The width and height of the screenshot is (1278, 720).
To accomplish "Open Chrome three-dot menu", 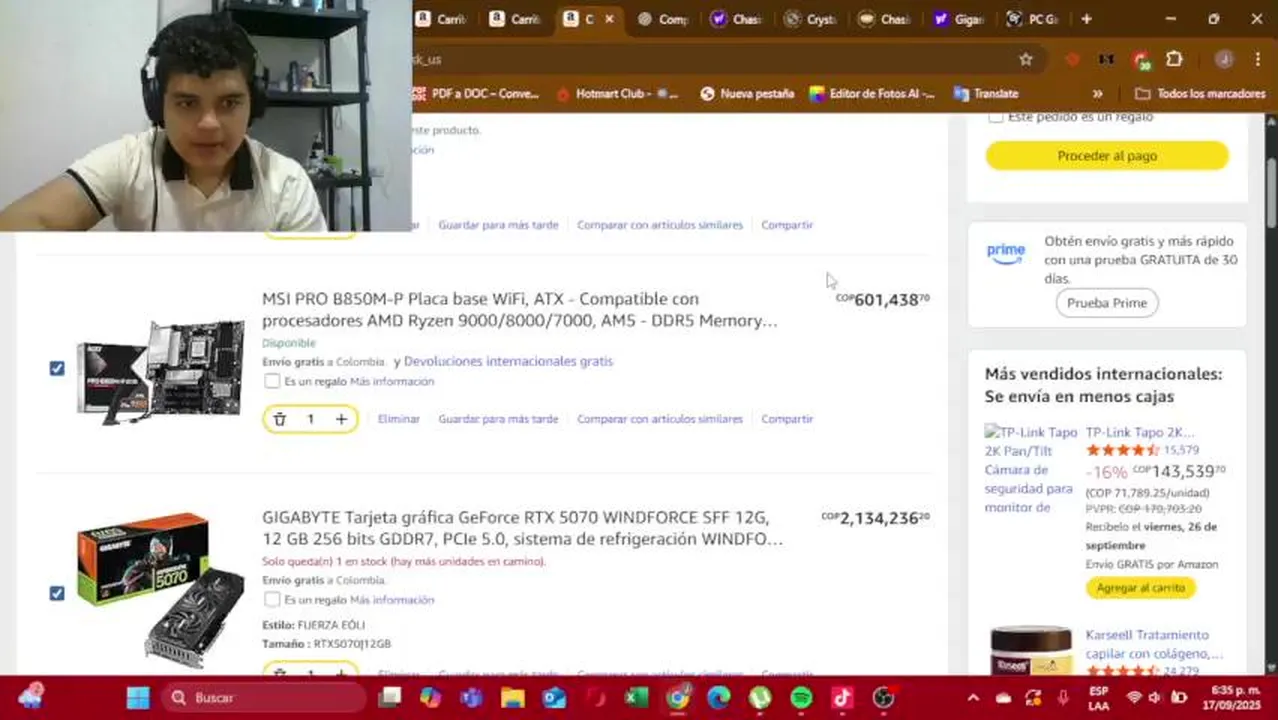I will click(1258, 59).
